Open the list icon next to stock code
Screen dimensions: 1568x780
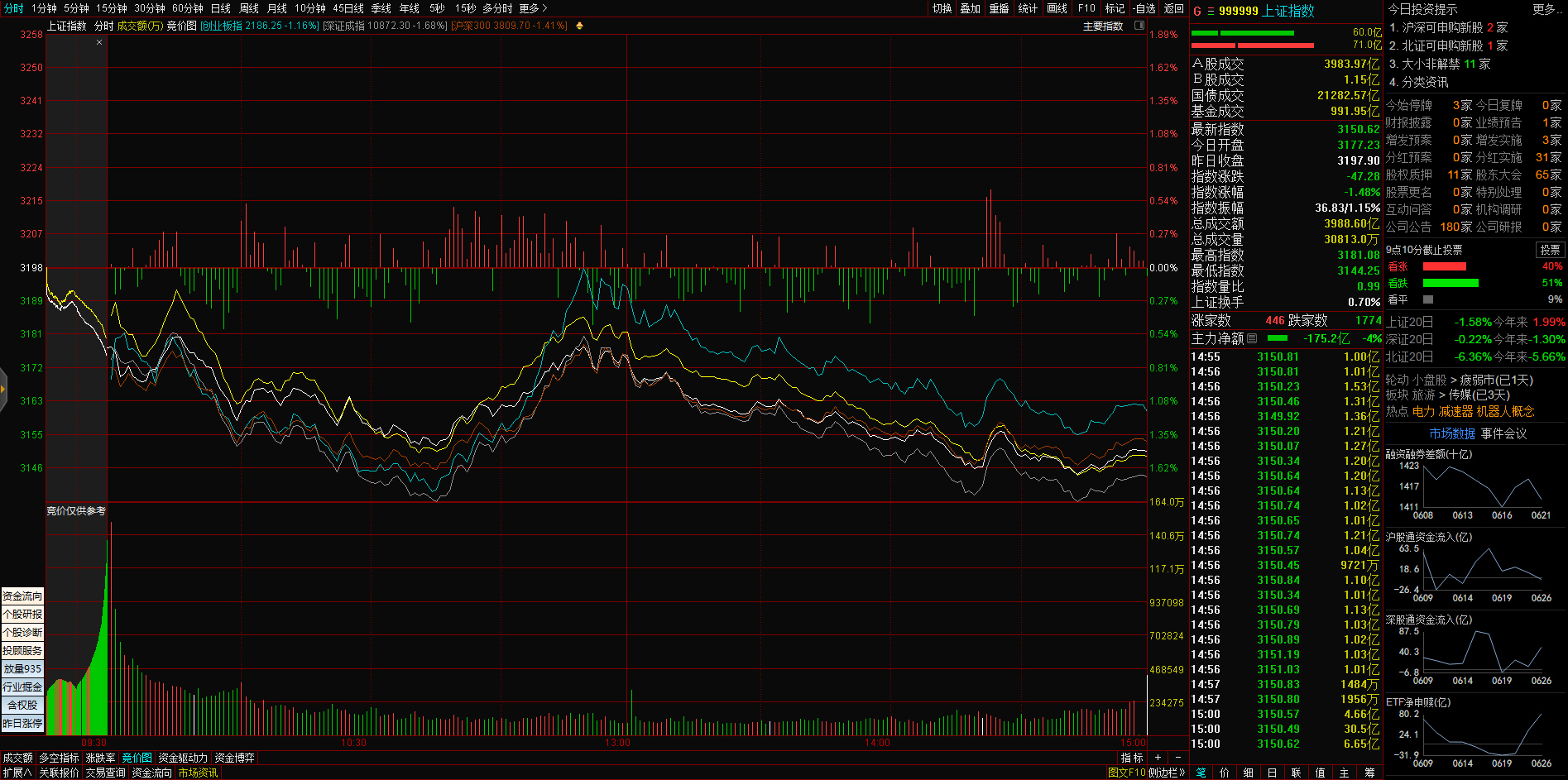pyautogui.click(x=1211, y=11)
